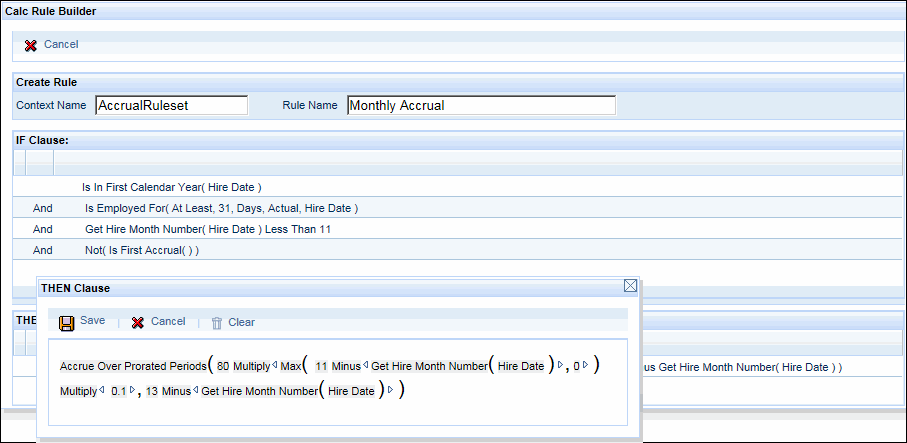Click the Clear link in THEN Clause
Screen dimensions: 907x443
point(241,322)
